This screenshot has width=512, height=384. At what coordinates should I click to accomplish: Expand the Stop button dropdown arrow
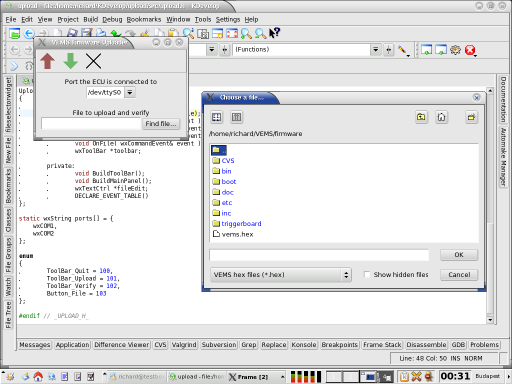[x=475, y=55]
